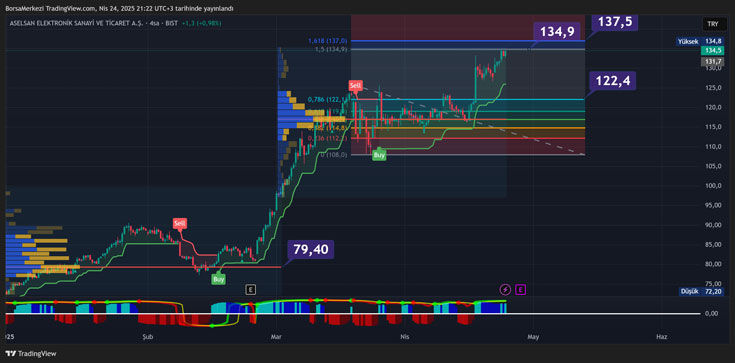Click the purple E earnings icon

[520, 290]
